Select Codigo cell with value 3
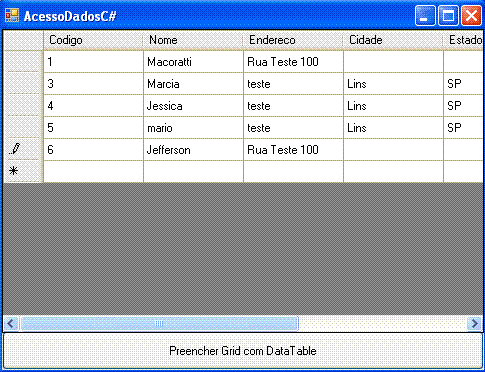This screenshot has width=485, height=372. (93, 83)
